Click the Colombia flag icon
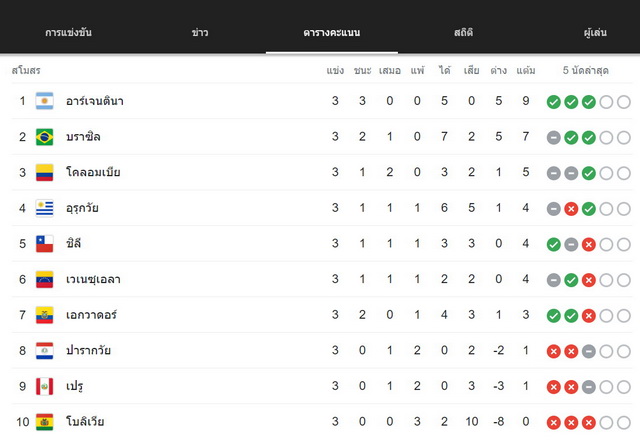This screenshot has width=640, height=448. pos(44,172)
